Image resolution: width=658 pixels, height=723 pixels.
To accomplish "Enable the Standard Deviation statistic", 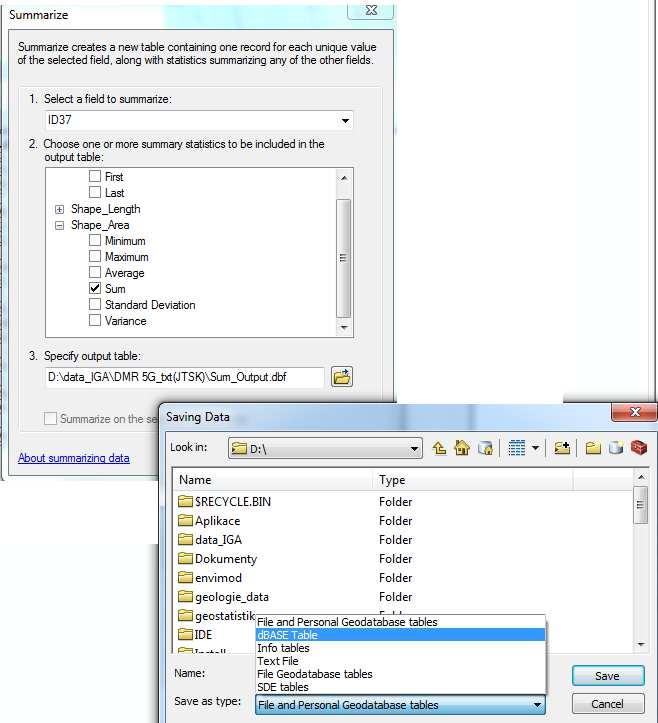I will [95, 304].
